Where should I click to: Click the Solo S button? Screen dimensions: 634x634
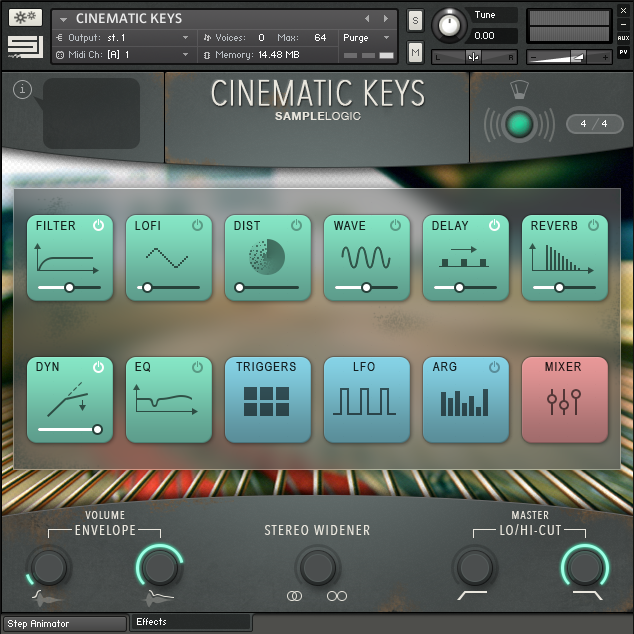(415, 20)
